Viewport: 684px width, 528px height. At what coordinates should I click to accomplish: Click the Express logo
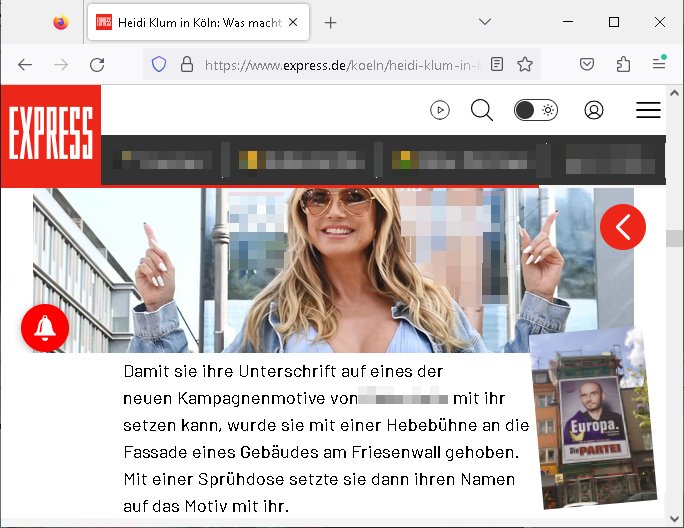pos(50,136)
